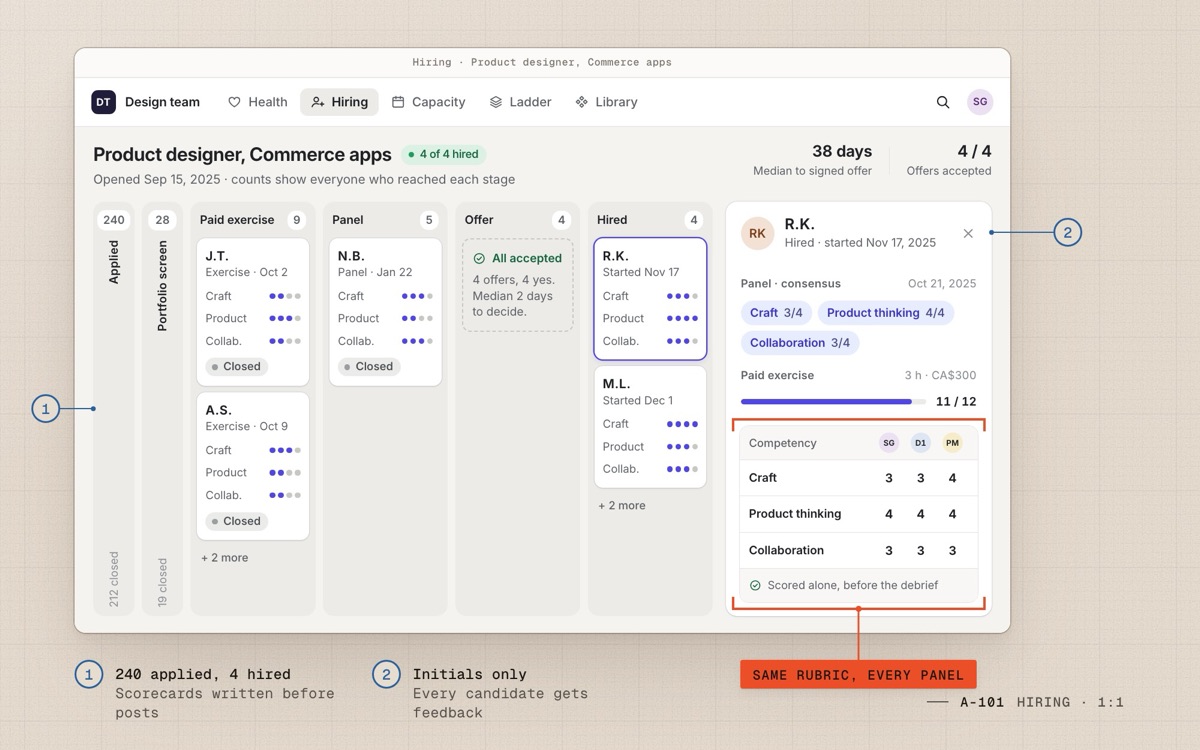
Task: Click the Product thinking 4/4 chip
Action: pos(886,313)
